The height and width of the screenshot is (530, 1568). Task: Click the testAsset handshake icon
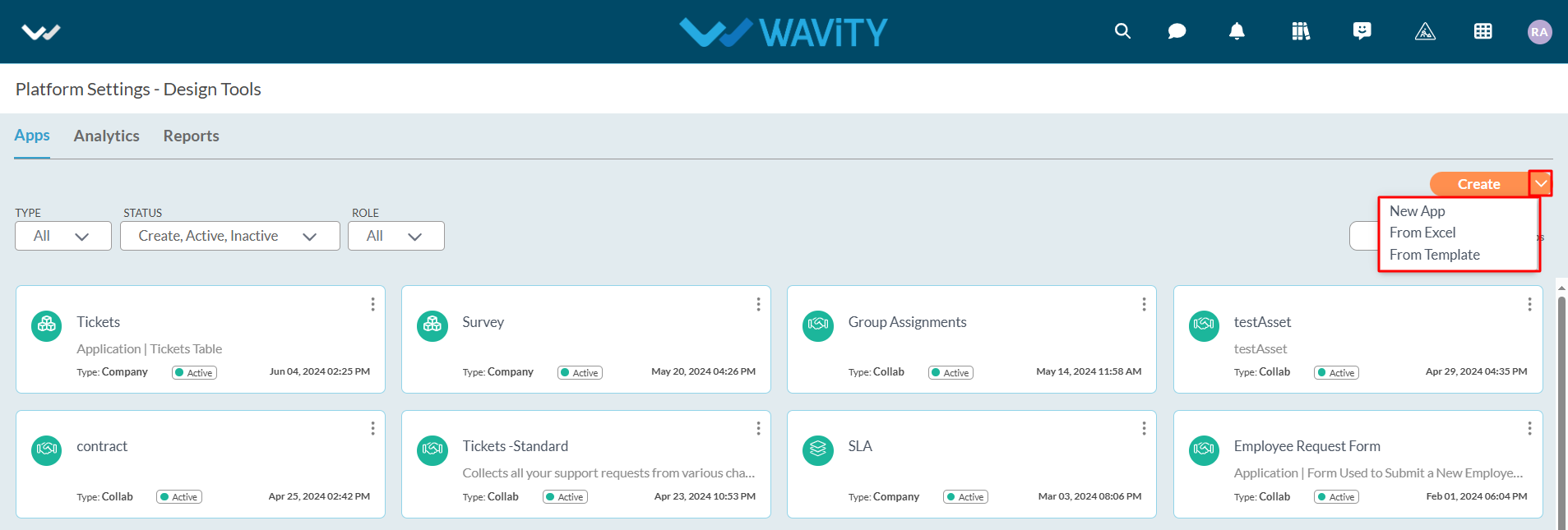1205,325
